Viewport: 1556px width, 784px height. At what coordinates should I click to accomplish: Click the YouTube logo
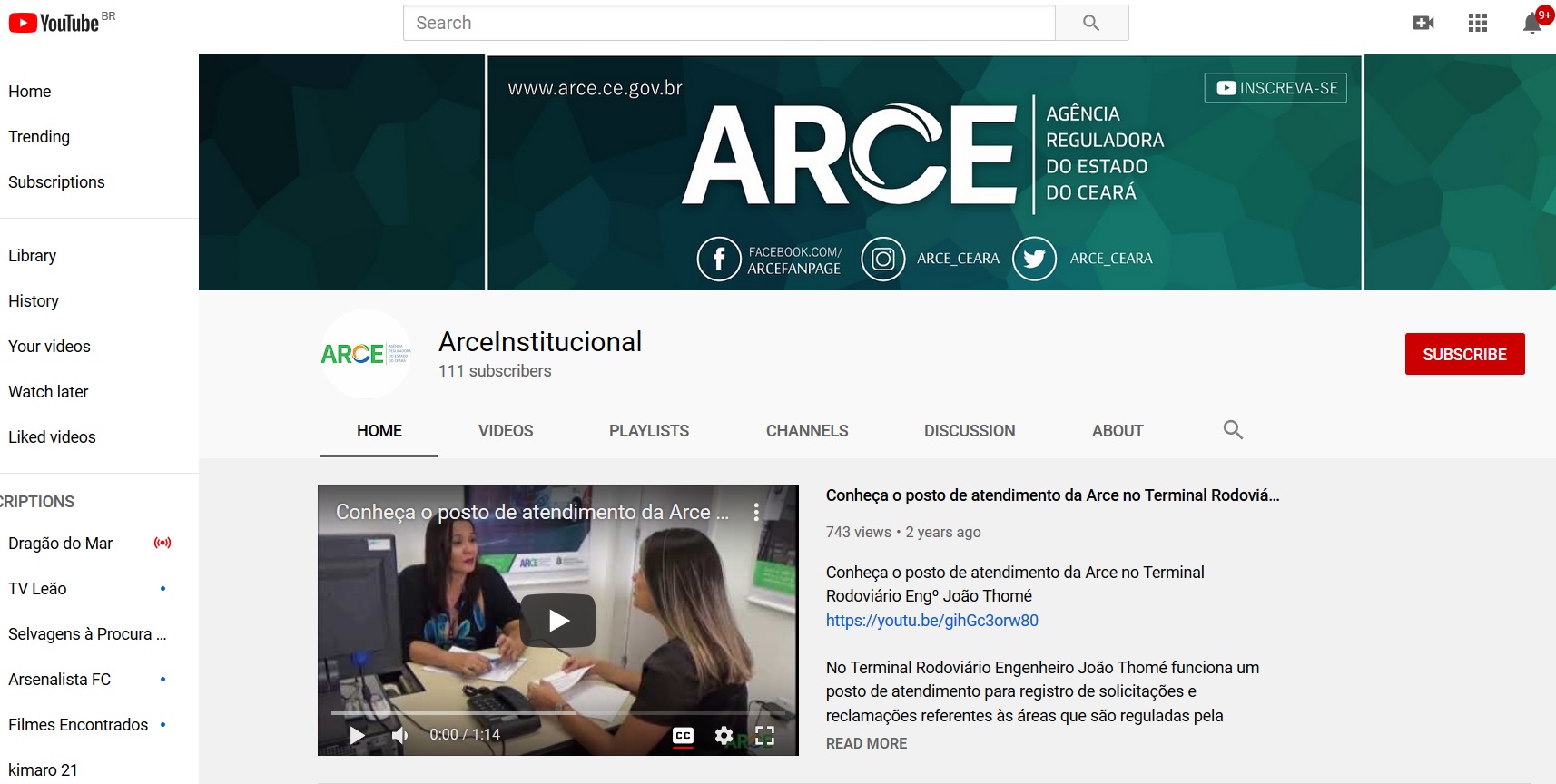click(x=54, y=23)
